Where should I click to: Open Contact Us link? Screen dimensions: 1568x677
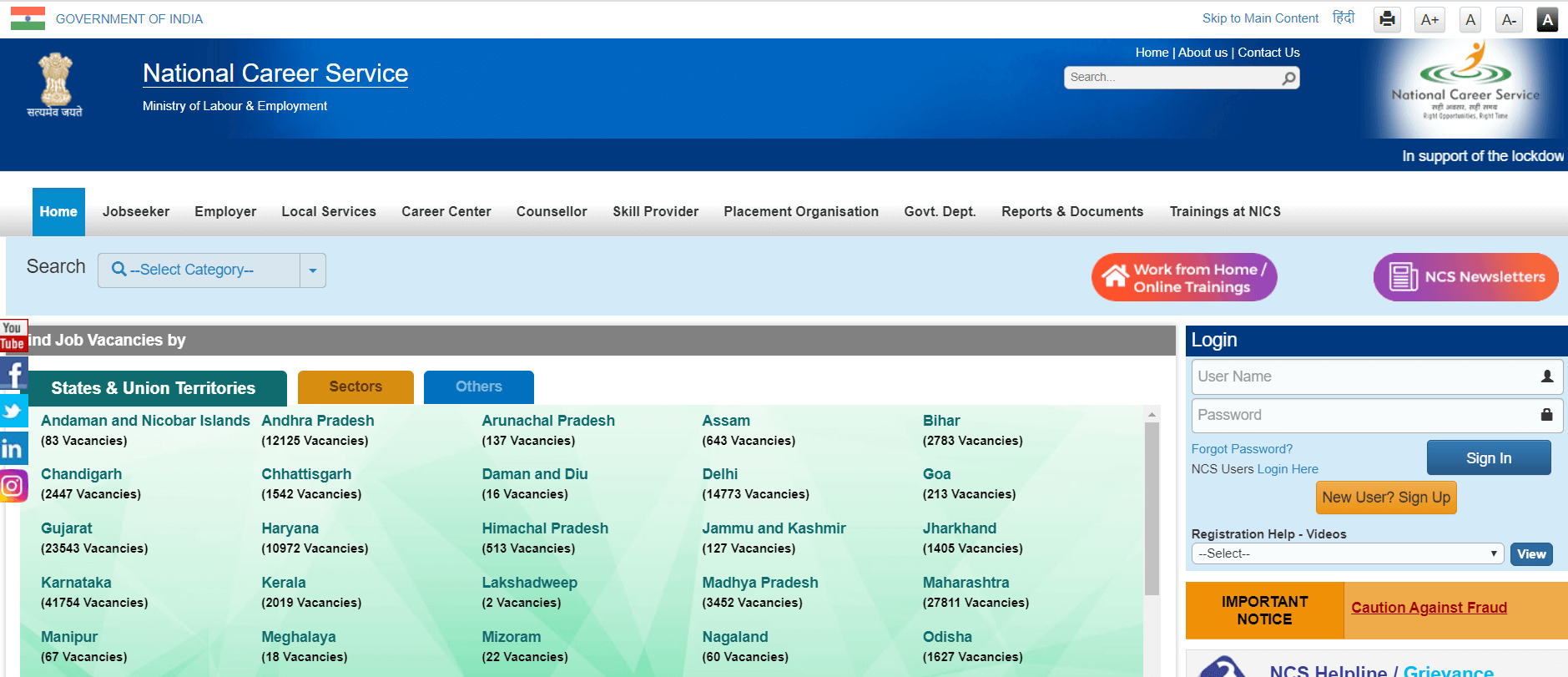pos(1268,53)
